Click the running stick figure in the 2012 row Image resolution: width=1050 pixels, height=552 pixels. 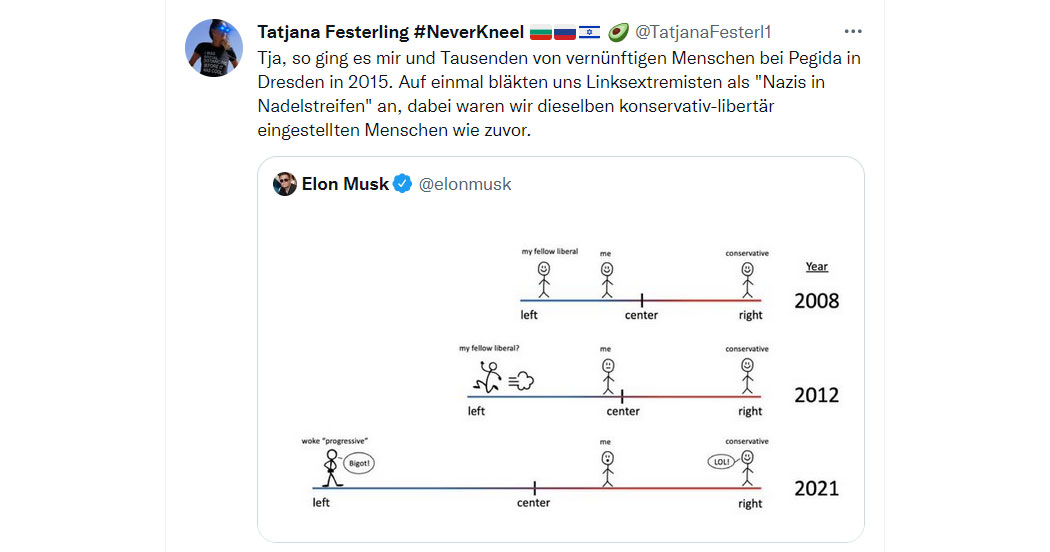click(x=488, y=377)
